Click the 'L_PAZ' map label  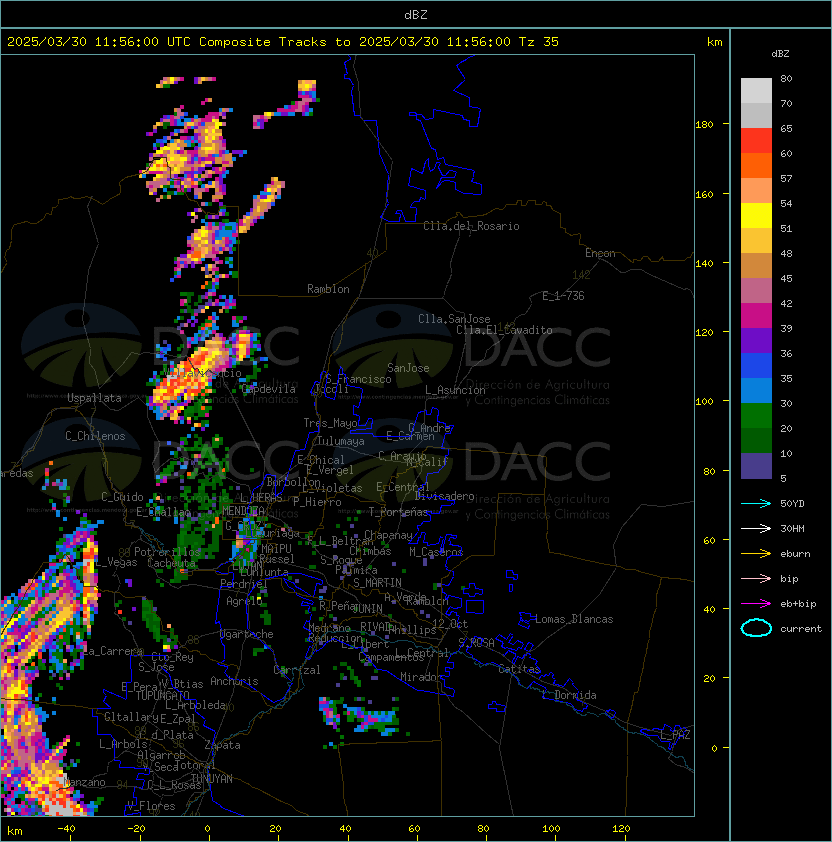(x=675, y=735)
